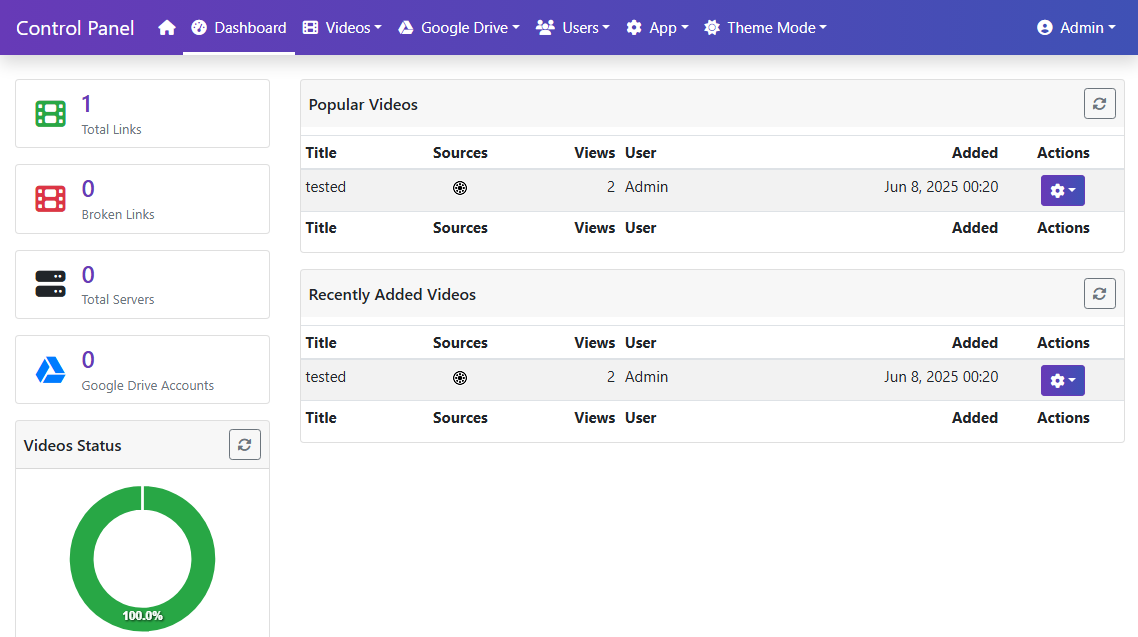This screenshot has height=637, width=1138.
Task: Open the Videos dropdown menu
Action: pos(342,28)
